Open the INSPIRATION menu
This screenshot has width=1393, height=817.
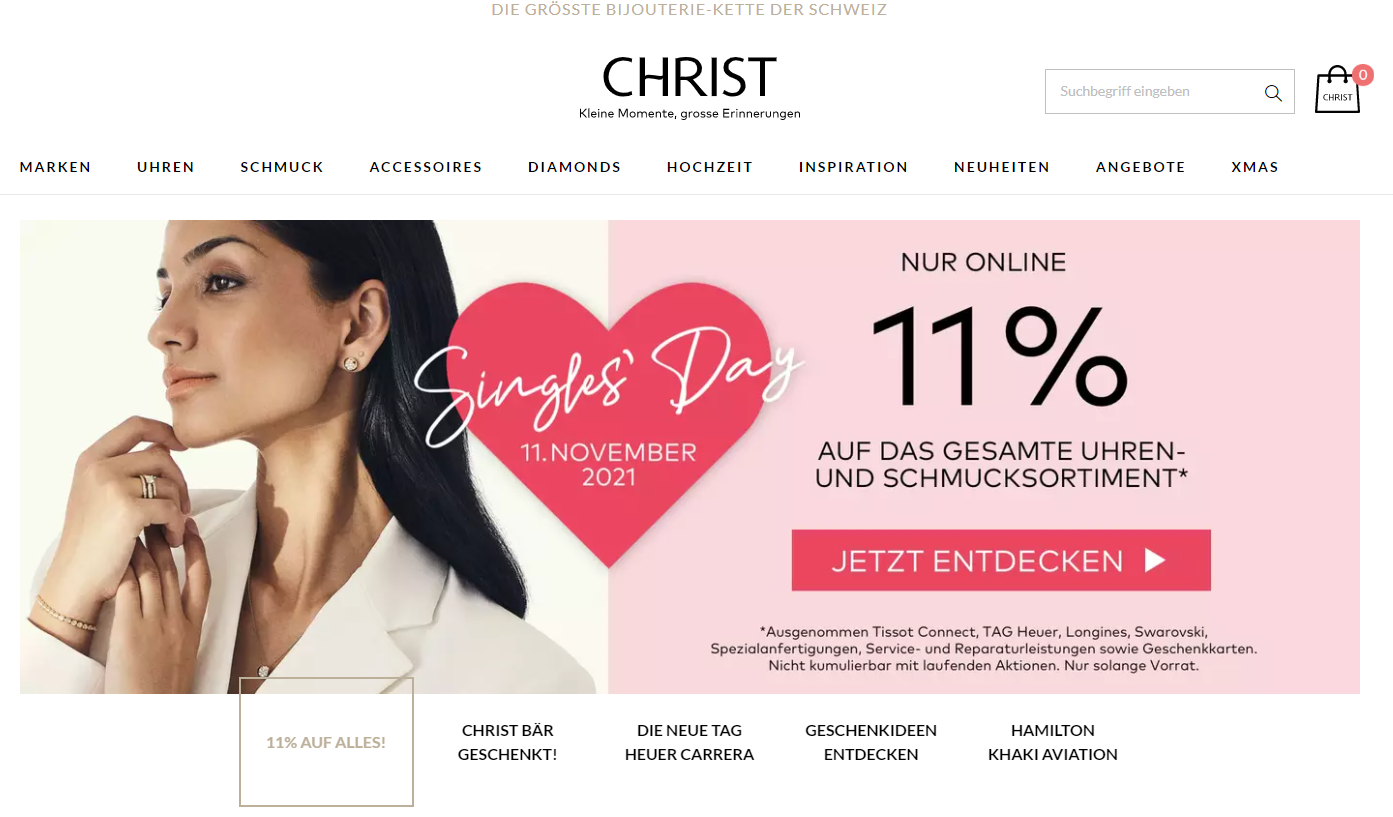pos(853,167)
